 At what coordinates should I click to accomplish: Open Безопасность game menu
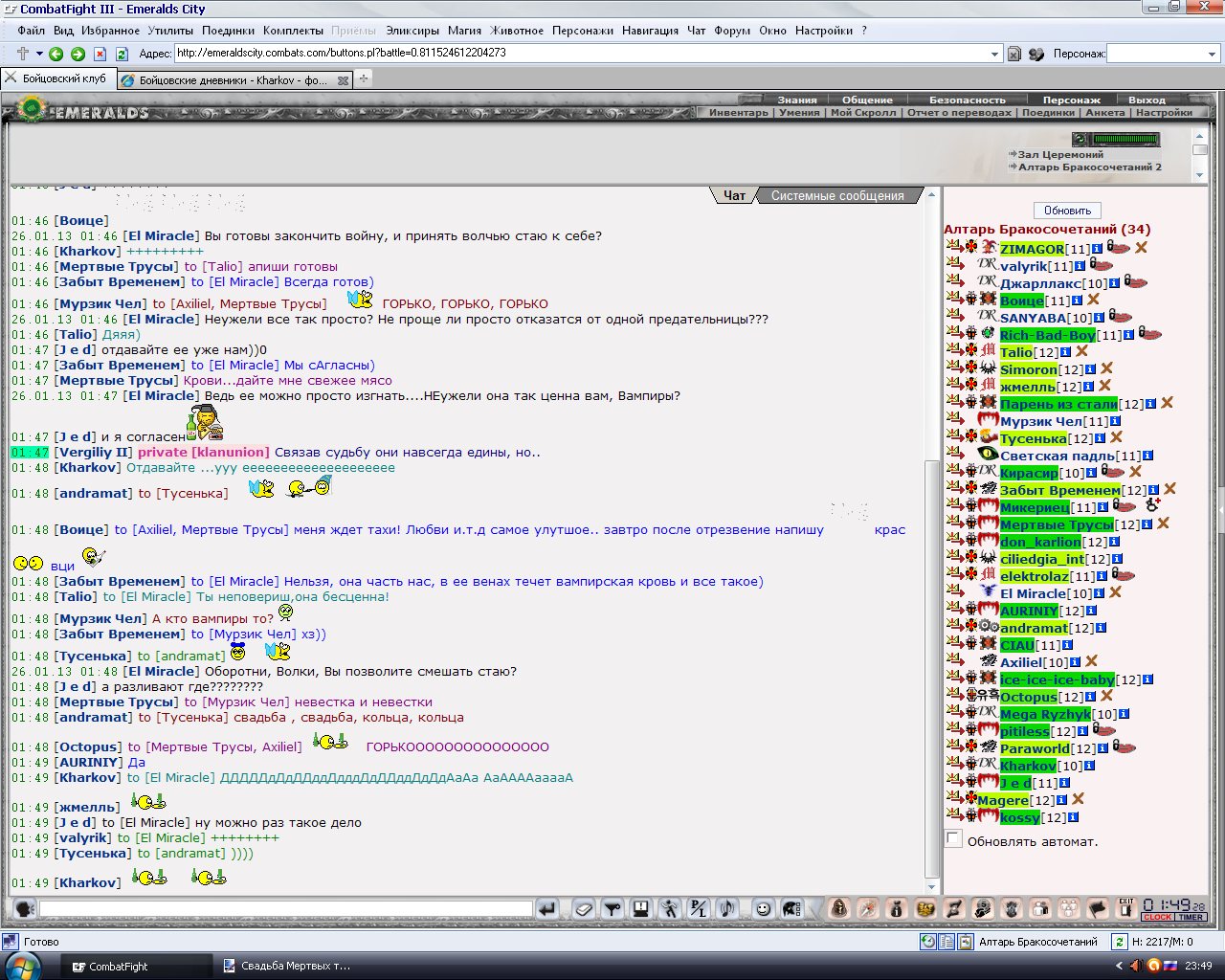tap(968, 100)
